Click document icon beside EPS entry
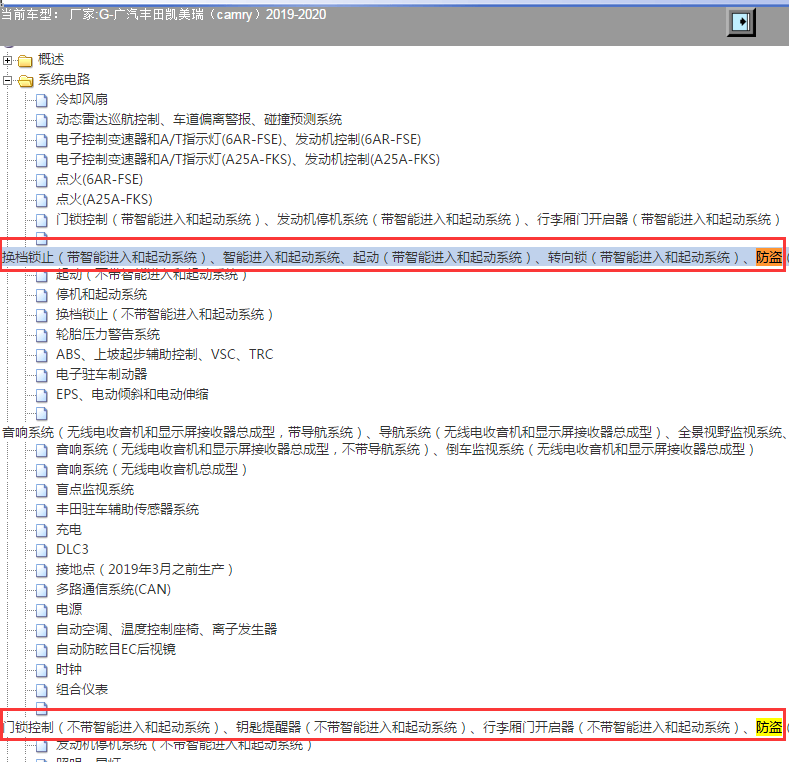The width and height of the screenshot is (789, 762). click(42, 395)
